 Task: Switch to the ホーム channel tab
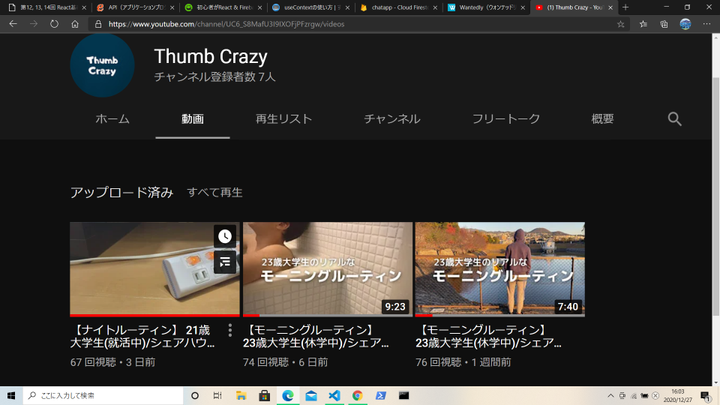click(112, 119)
